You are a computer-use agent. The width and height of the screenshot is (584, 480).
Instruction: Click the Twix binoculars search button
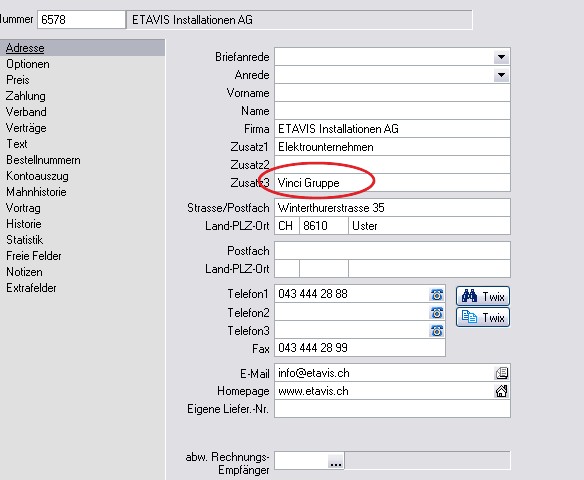tap(483, 296)
